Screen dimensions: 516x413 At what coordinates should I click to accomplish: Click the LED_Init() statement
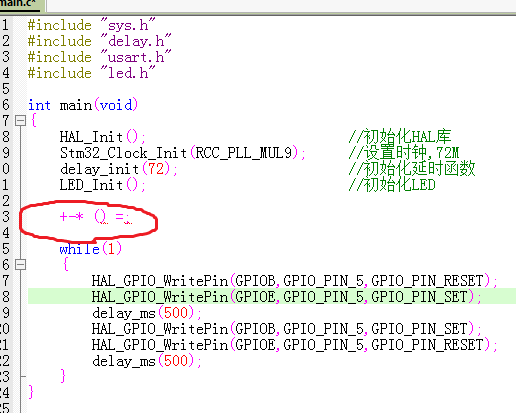point(103,185)
